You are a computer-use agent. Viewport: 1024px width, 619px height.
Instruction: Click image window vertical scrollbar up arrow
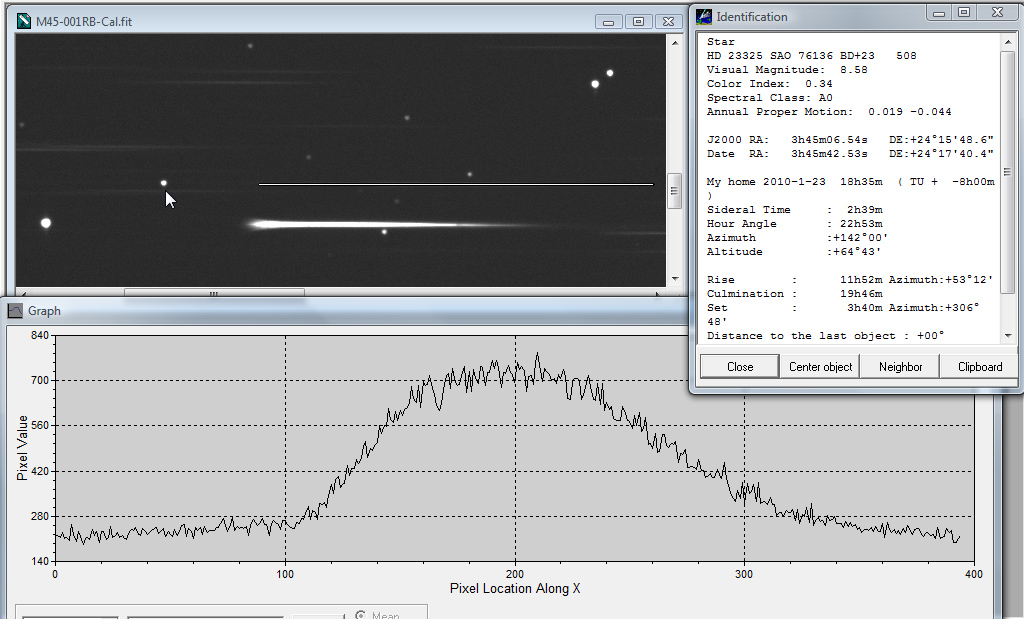[x=675, y=43]
